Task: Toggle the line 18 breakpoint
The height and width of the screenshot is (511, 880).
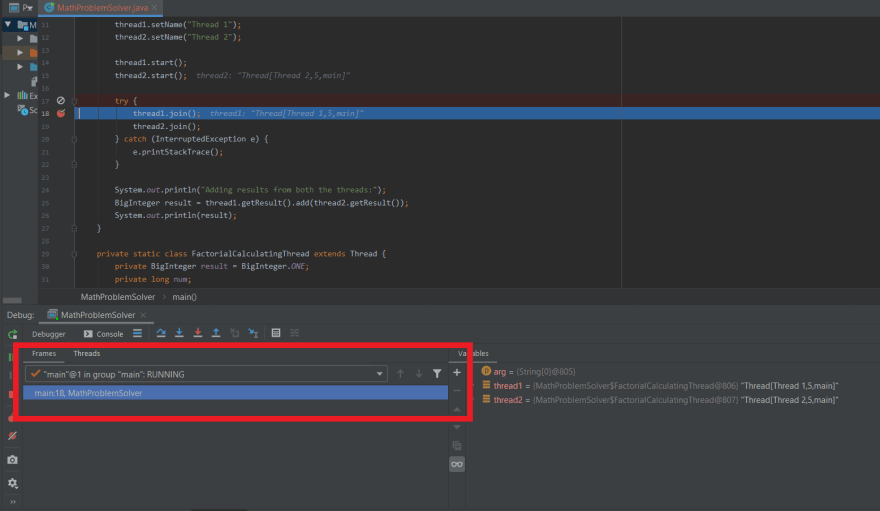Action: click(61, 113)
